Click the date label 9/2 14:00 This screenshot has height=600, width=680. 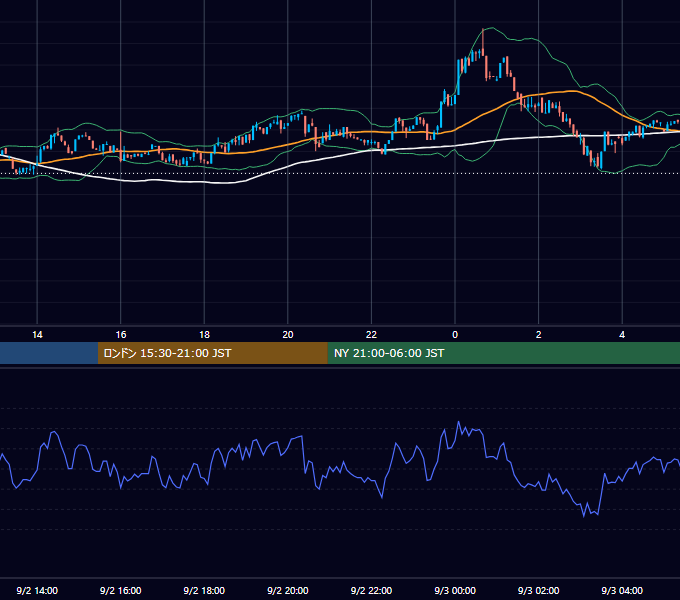(37, 590)
